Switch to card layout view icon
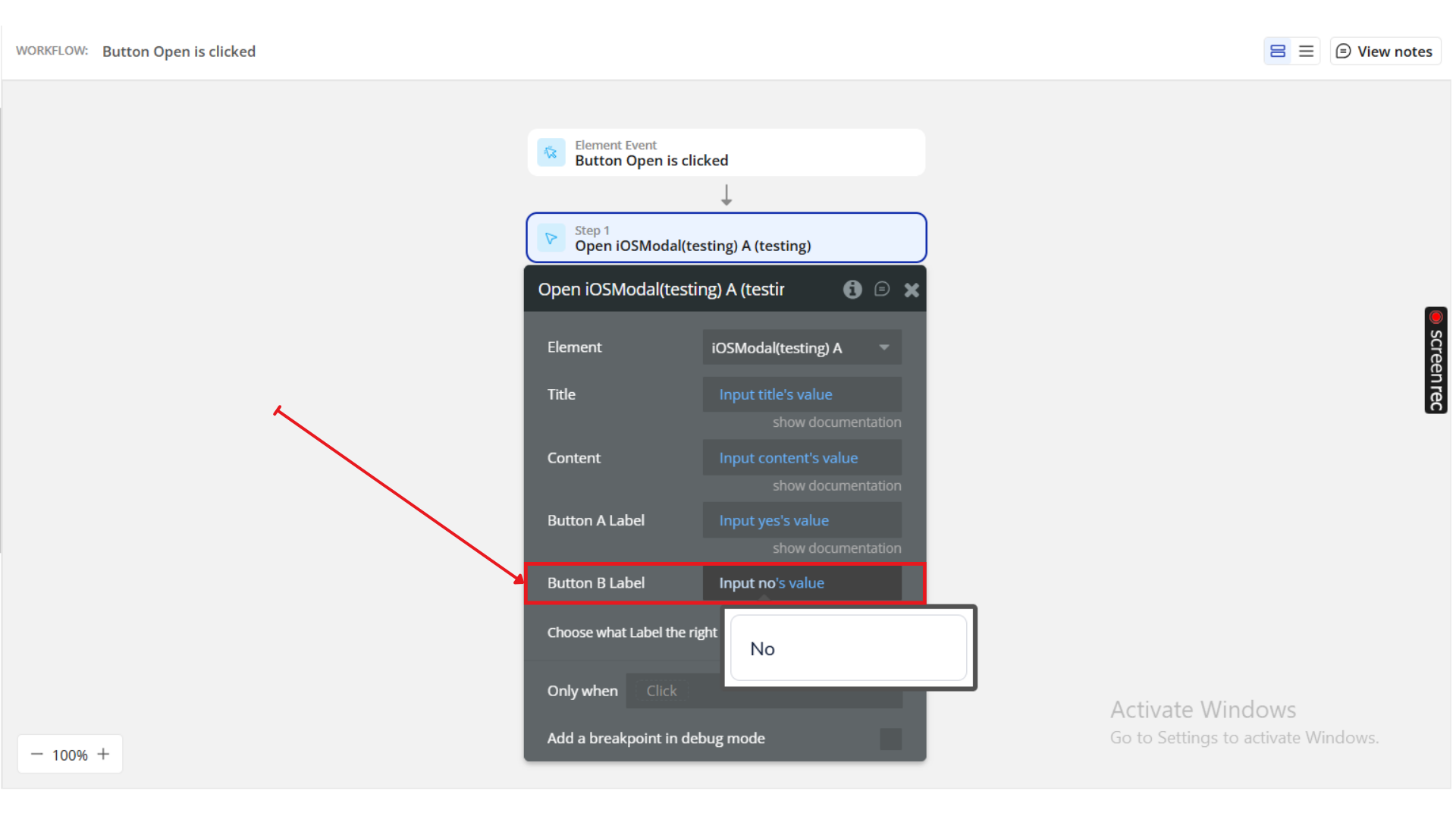Image resolution: width=1456 pixels, height=819 pixels. [x=1278, y=51]
